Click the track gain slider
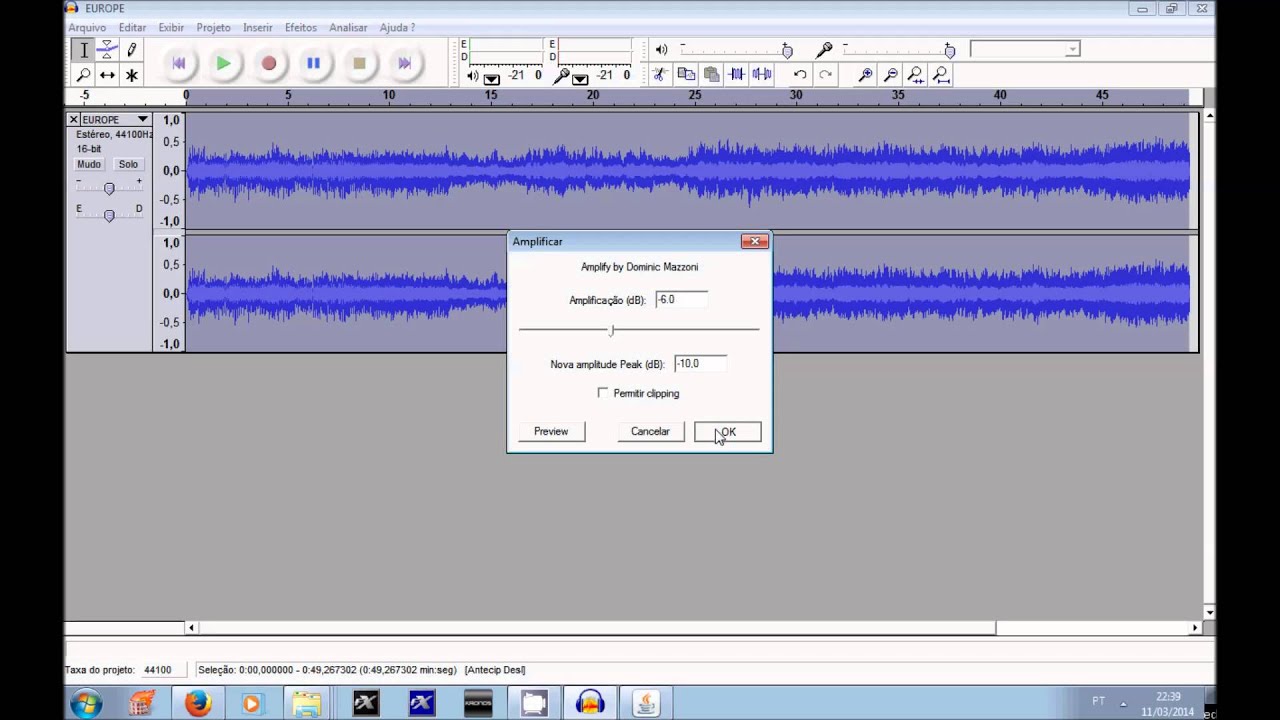This screenshot has width=1280, height=720. 109,188
